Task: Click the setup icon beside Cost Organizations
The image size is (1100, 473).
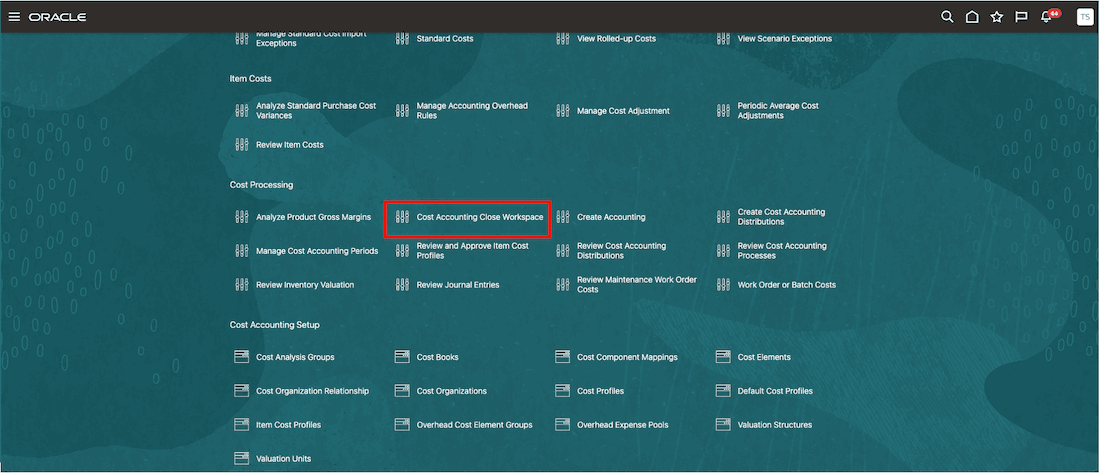Action: tap(402, 390)
